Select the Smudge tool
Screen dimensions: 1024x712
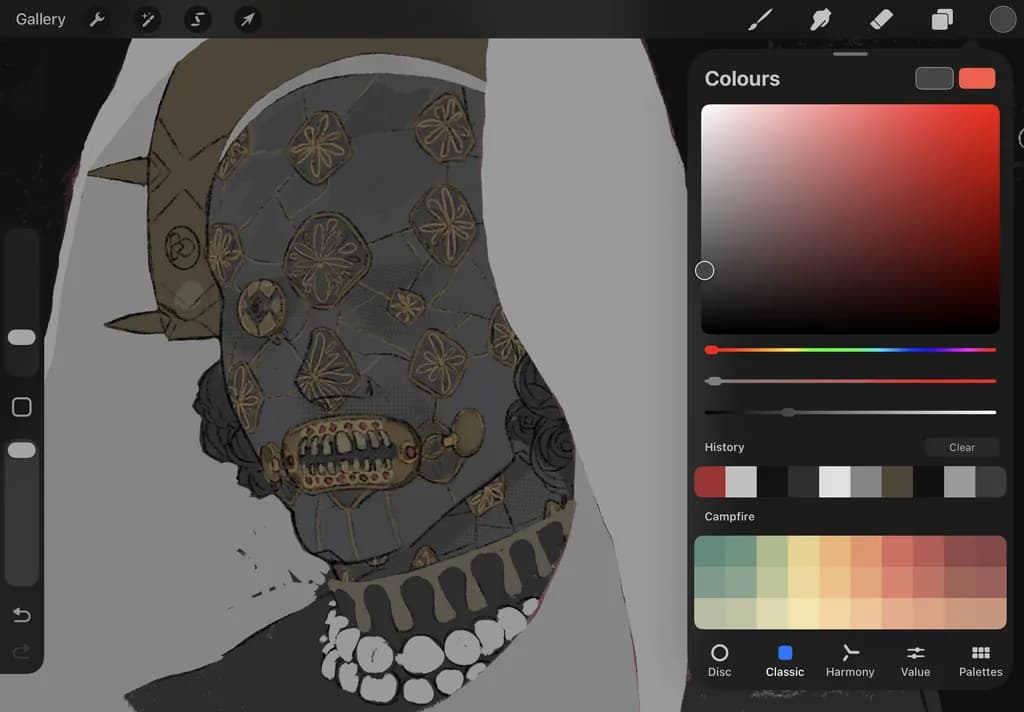point(820,20)
